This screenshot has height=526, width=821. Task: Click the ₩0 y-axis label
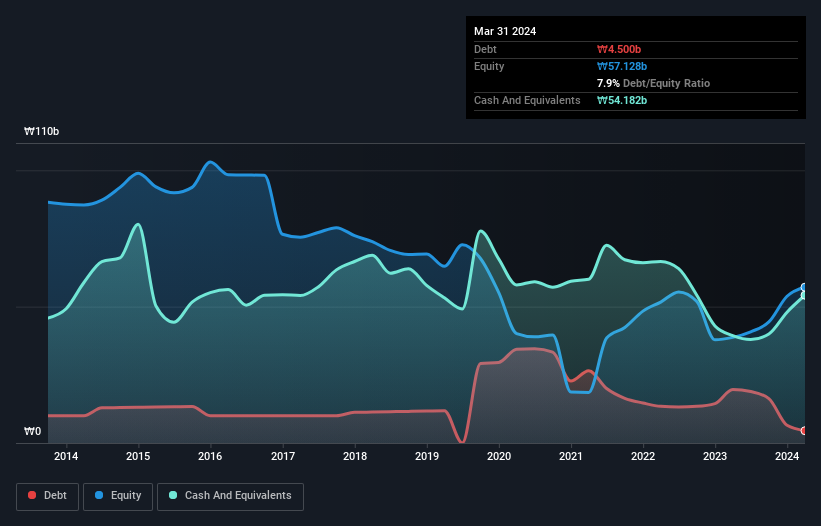tap(32, 431)
